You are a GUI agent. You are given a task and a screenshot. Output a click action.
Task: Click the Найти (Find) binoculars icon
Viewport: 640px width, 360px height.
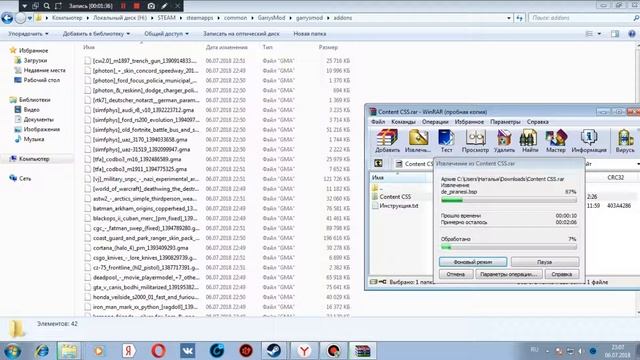529,141
